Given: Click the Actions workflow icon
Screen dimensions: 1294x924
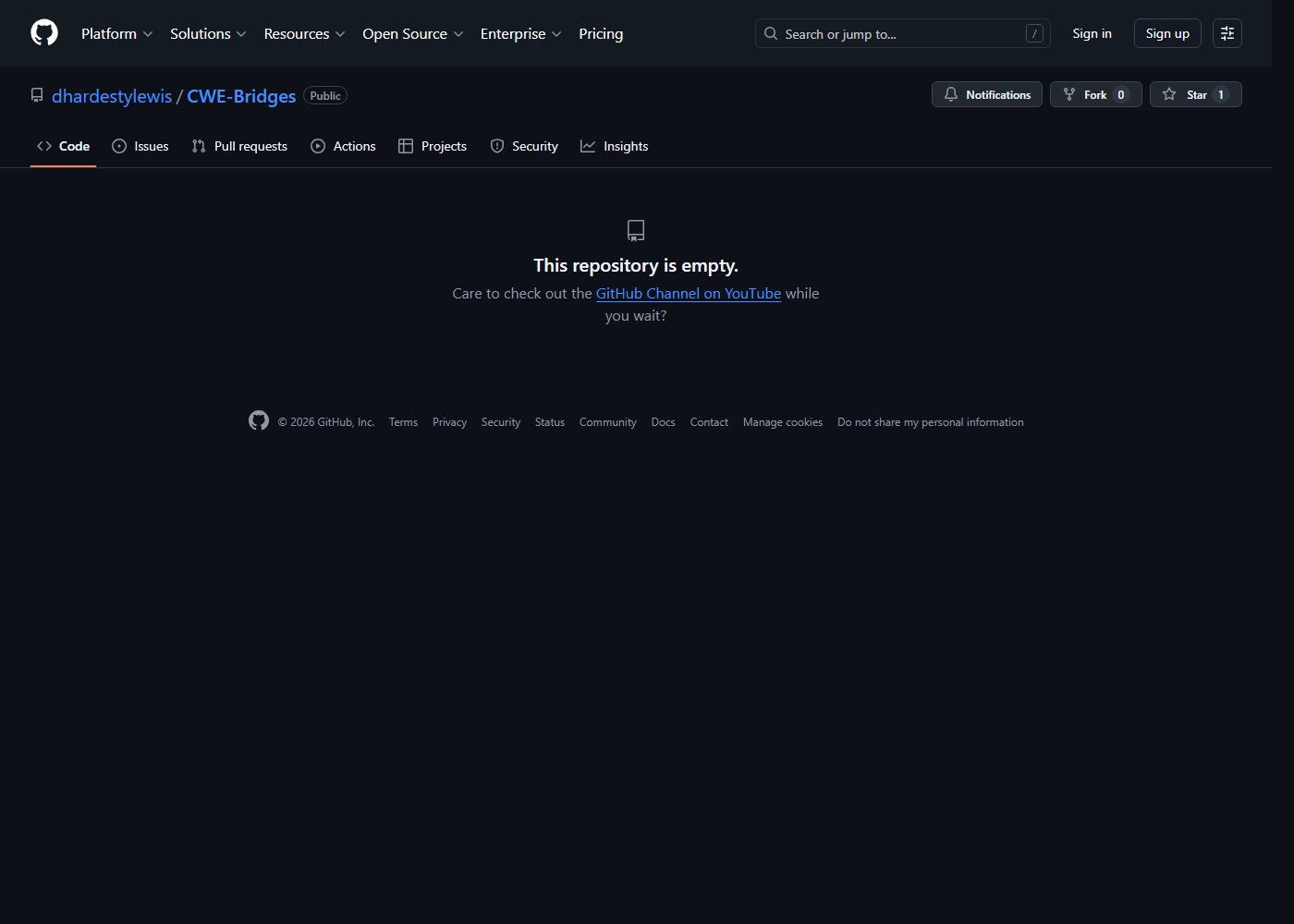Looking at the screenshot, I should pyautogui.click(x=317, y=145).
